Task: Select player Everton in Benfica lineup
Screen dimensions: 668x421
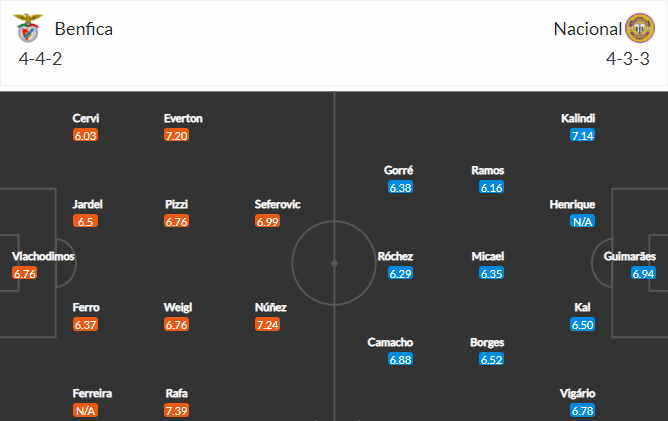Action: coord(183,118)
